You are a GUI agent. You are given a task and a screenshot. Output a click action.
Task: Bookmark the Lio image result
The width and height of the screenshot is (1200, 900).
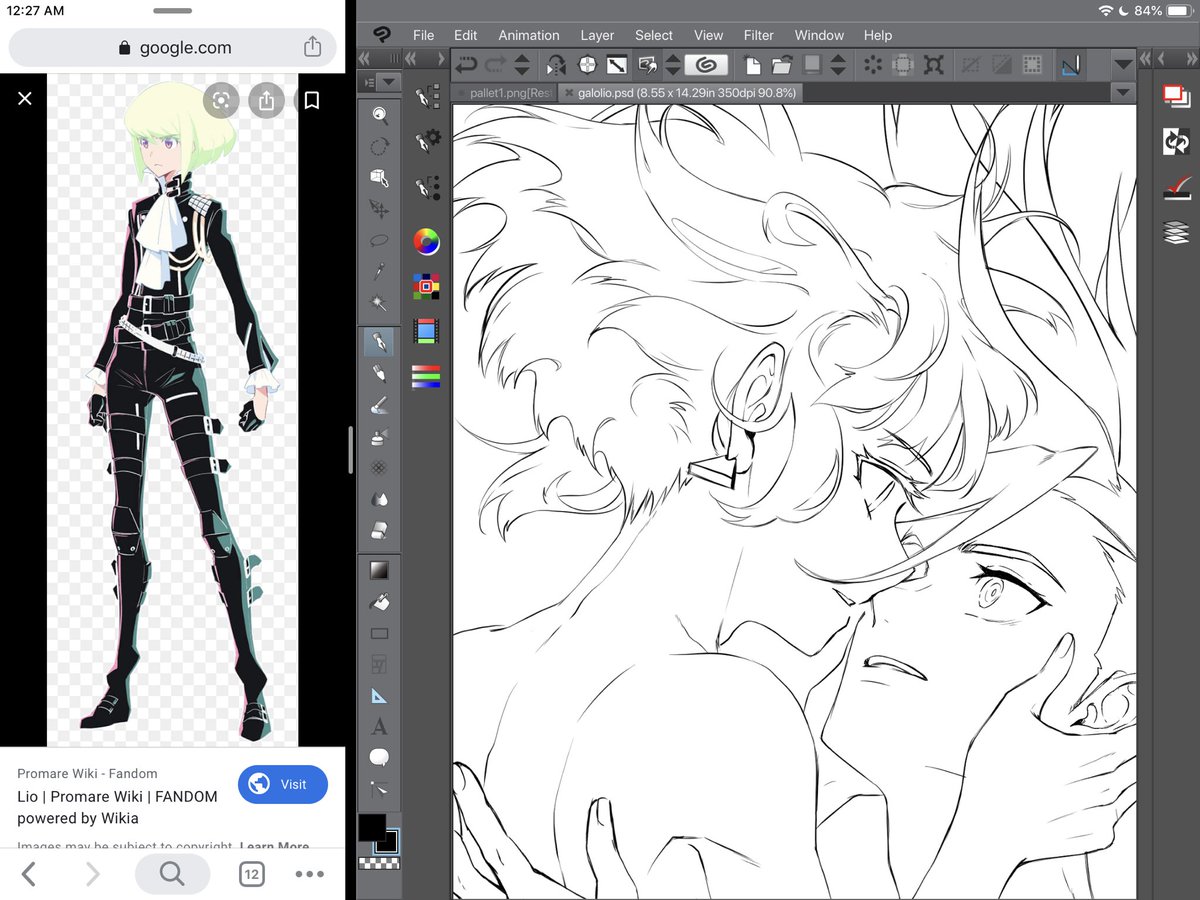tap(312, 100)
